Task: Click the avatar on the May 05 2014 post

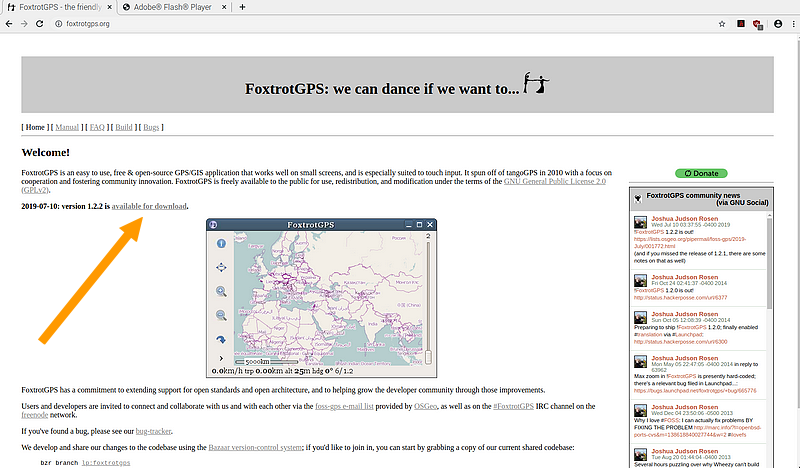Action: point(640,361)
